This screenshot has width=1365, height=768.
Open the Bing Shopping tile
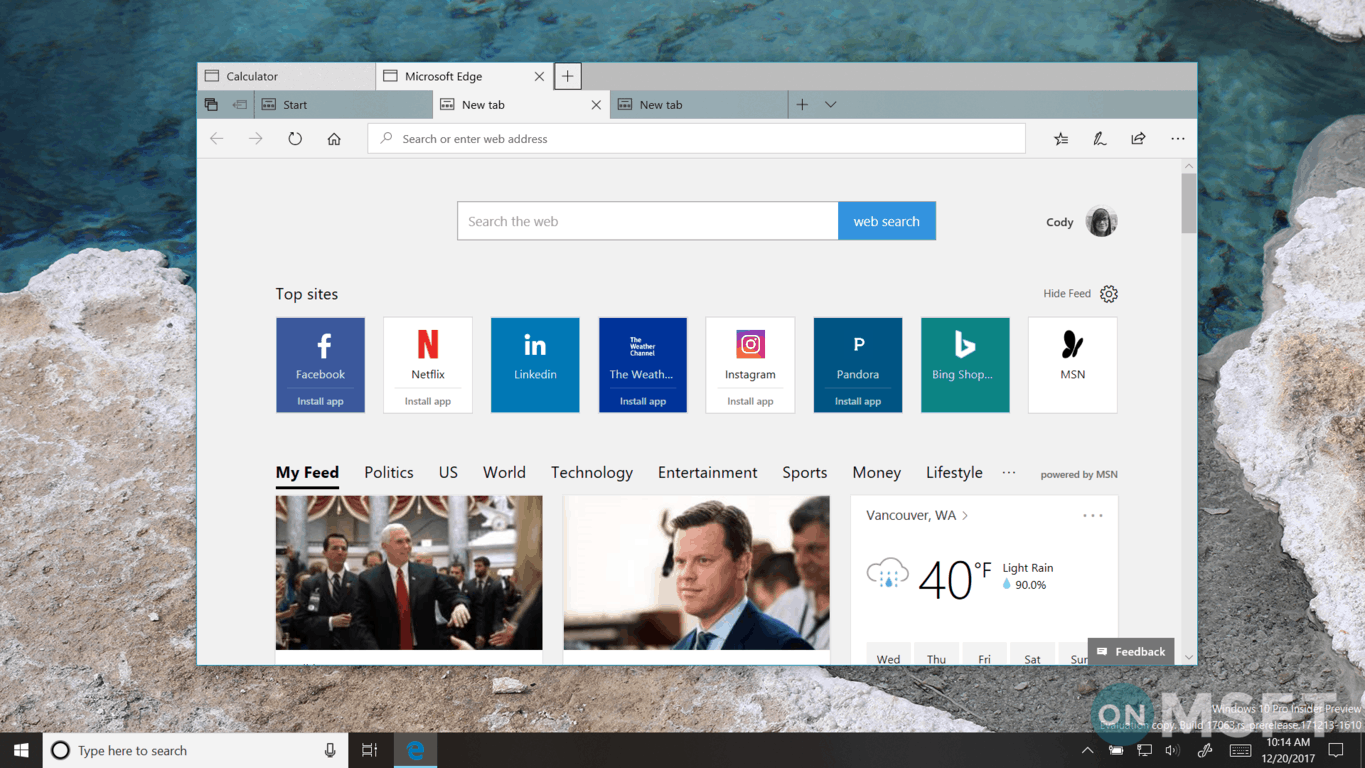pos(965,365)
